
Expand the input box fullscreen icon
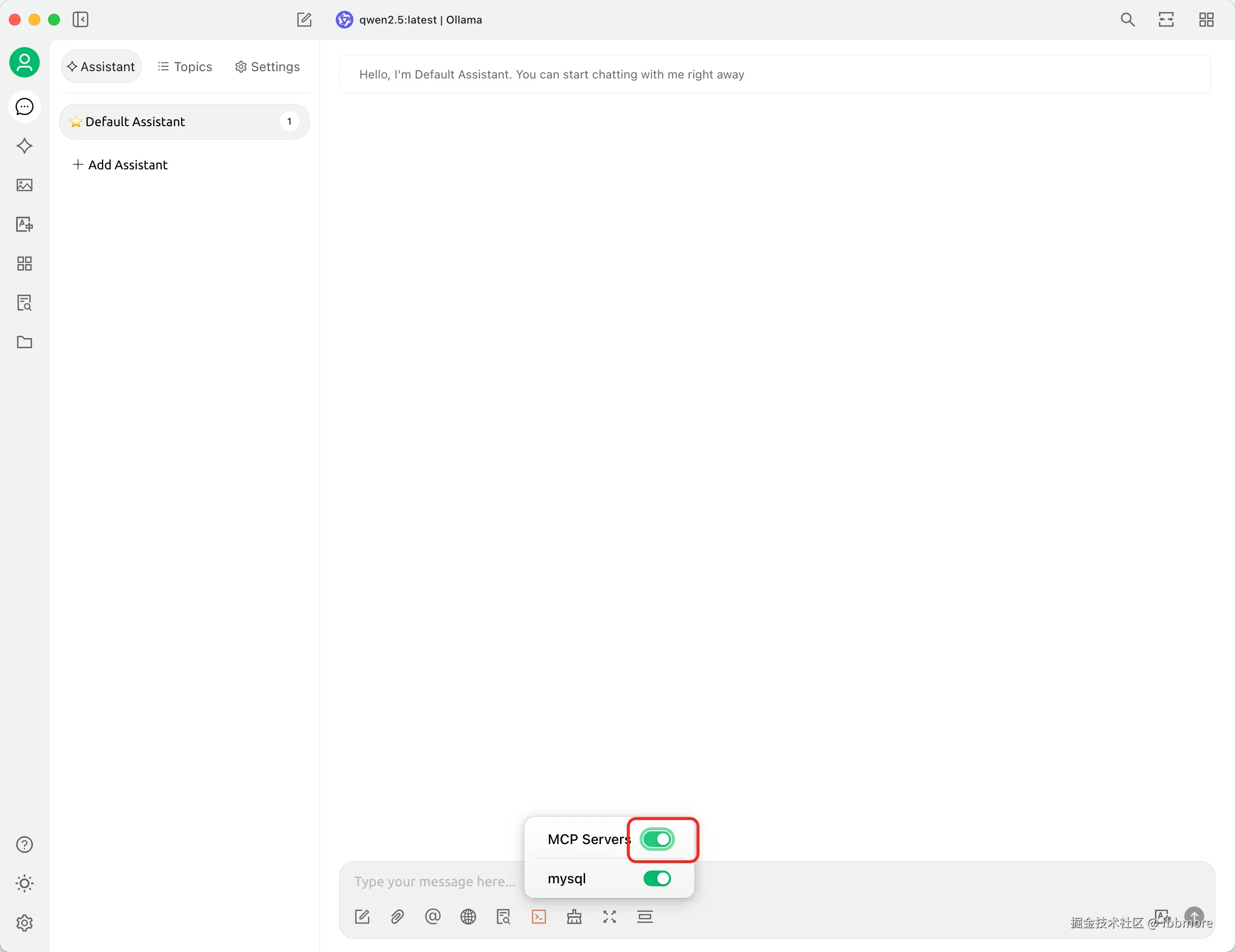(609, 916)
